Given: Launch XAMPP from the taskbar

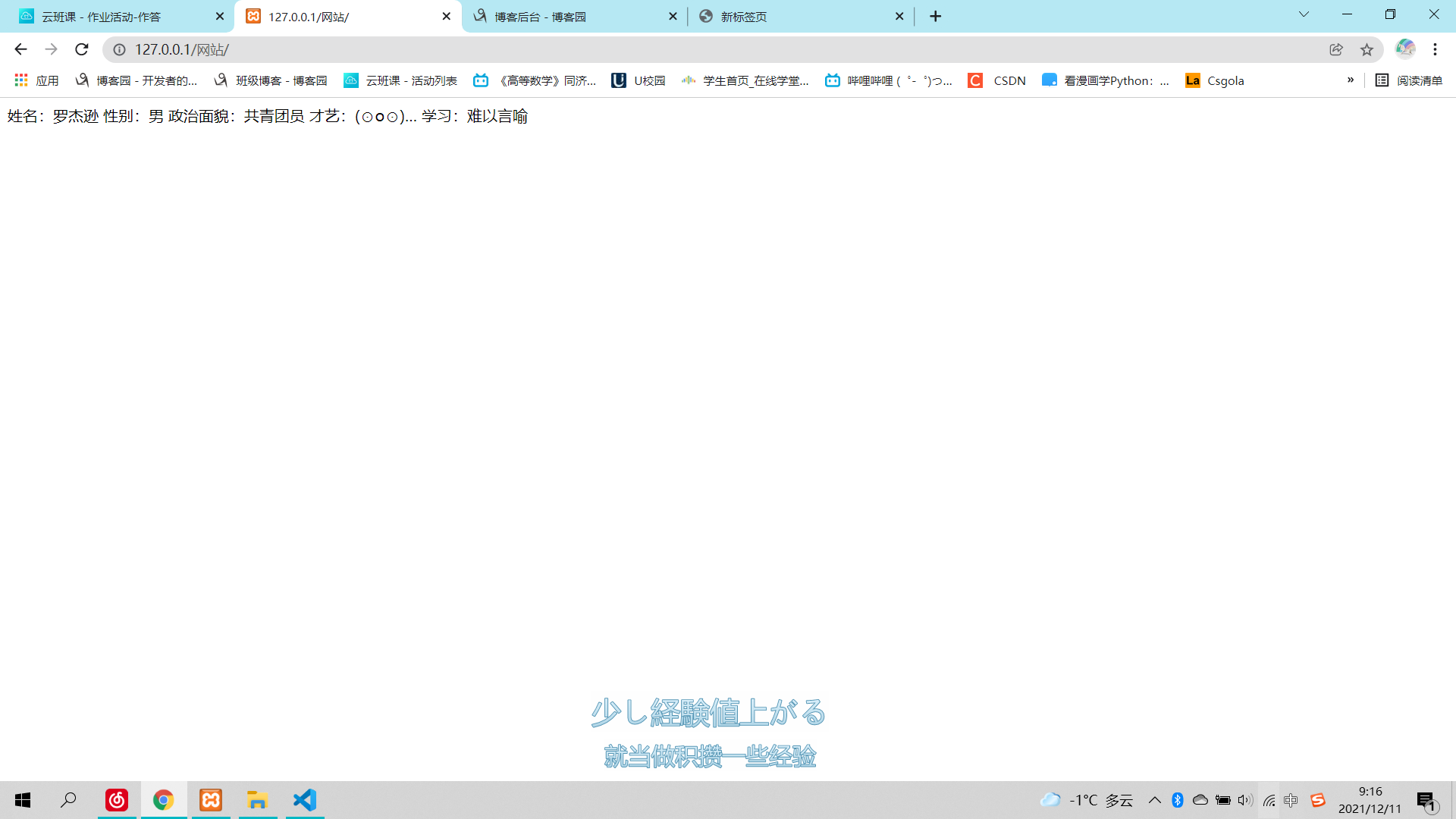Looking at the screenshot, I should coord(211,800).
